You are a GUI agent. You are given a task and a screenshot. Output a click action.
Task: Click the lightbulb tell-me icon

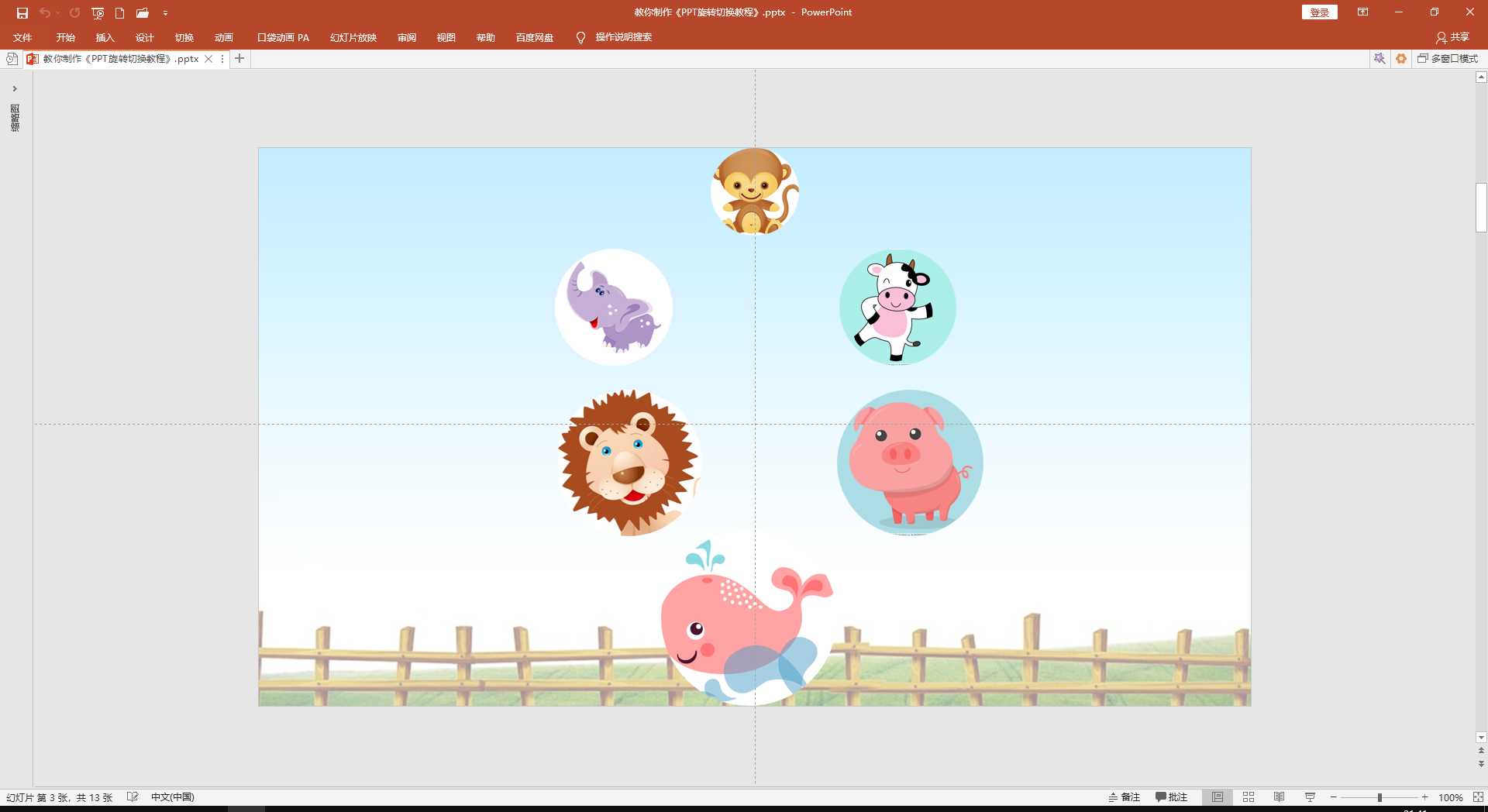pyautogui.click(x=580, y=37)
